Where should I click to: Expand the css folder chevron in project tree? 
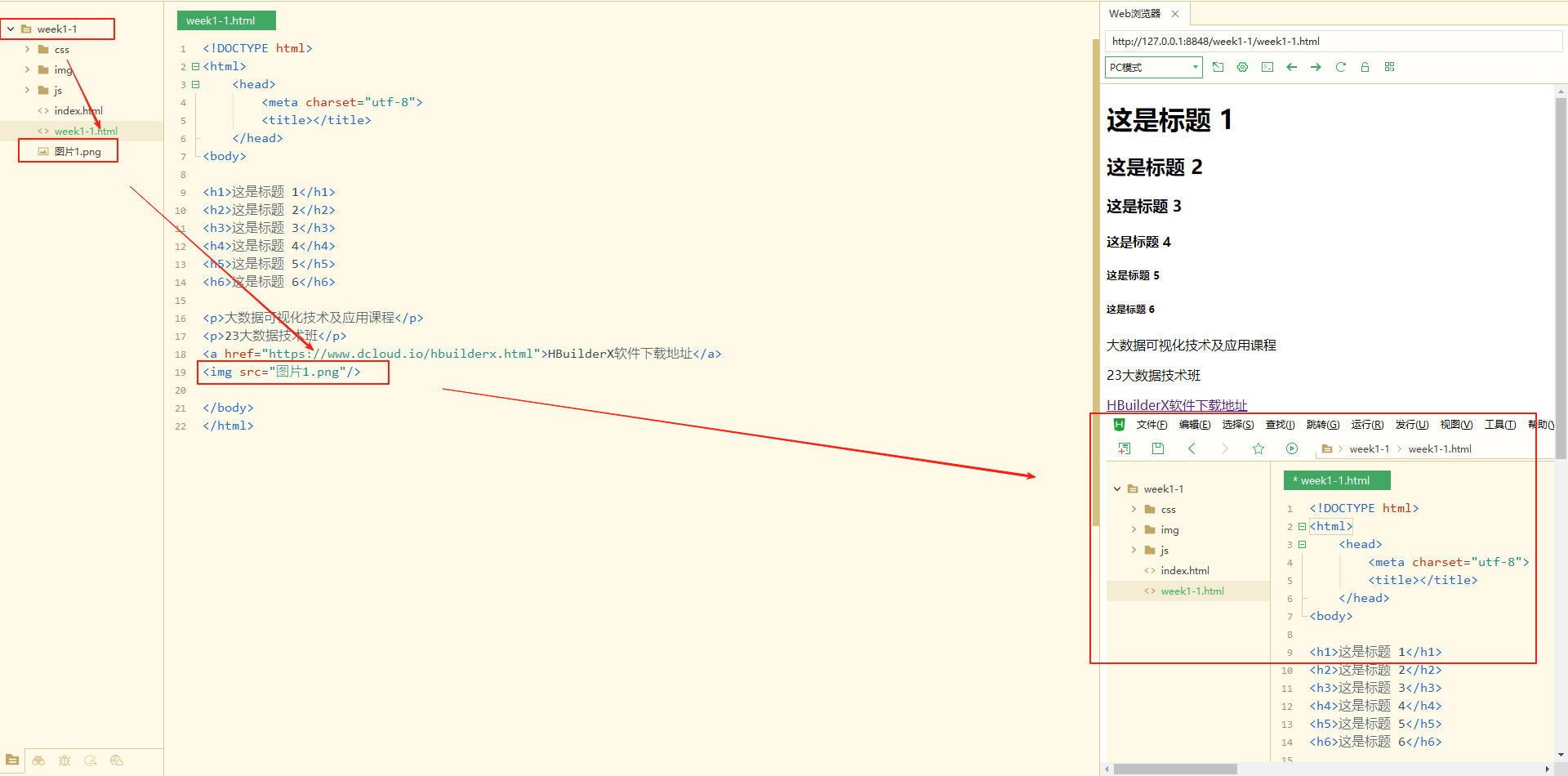(27, 50)
